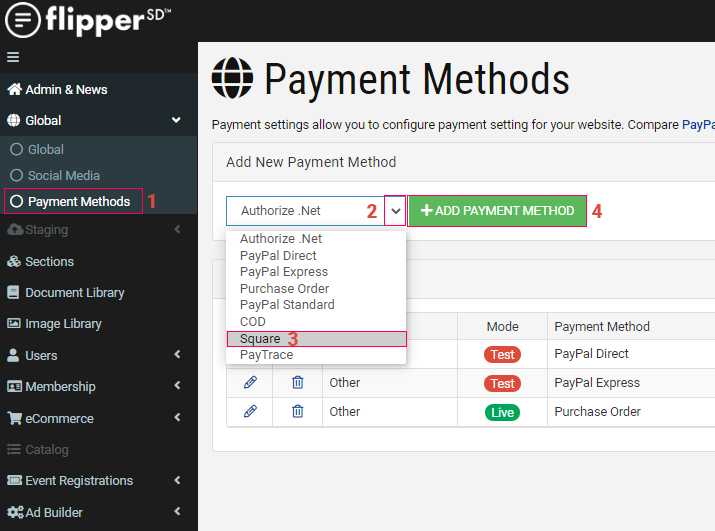Click the Image Library picture icon
Image resolution: width=715 pixels, height=531 pixels.
click(14, 323)
